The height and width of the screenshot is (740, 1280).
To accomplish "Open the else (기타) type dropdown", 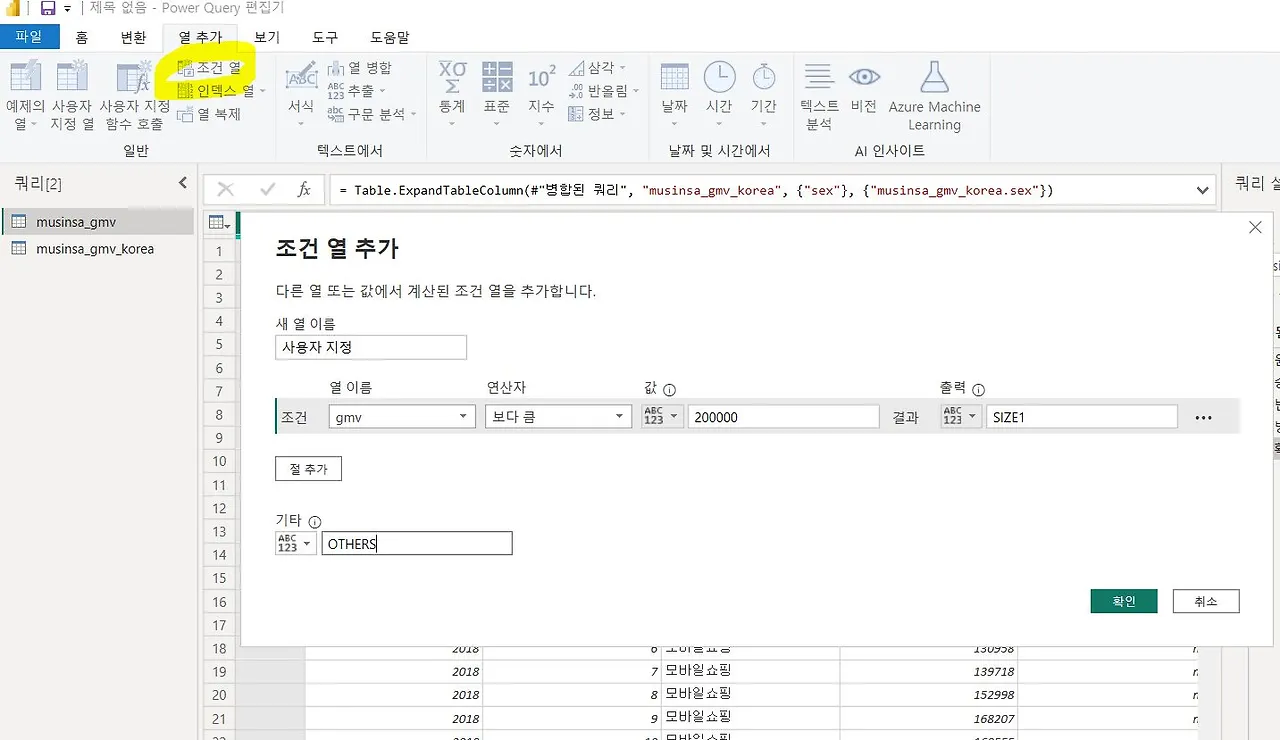I will 296,543.
